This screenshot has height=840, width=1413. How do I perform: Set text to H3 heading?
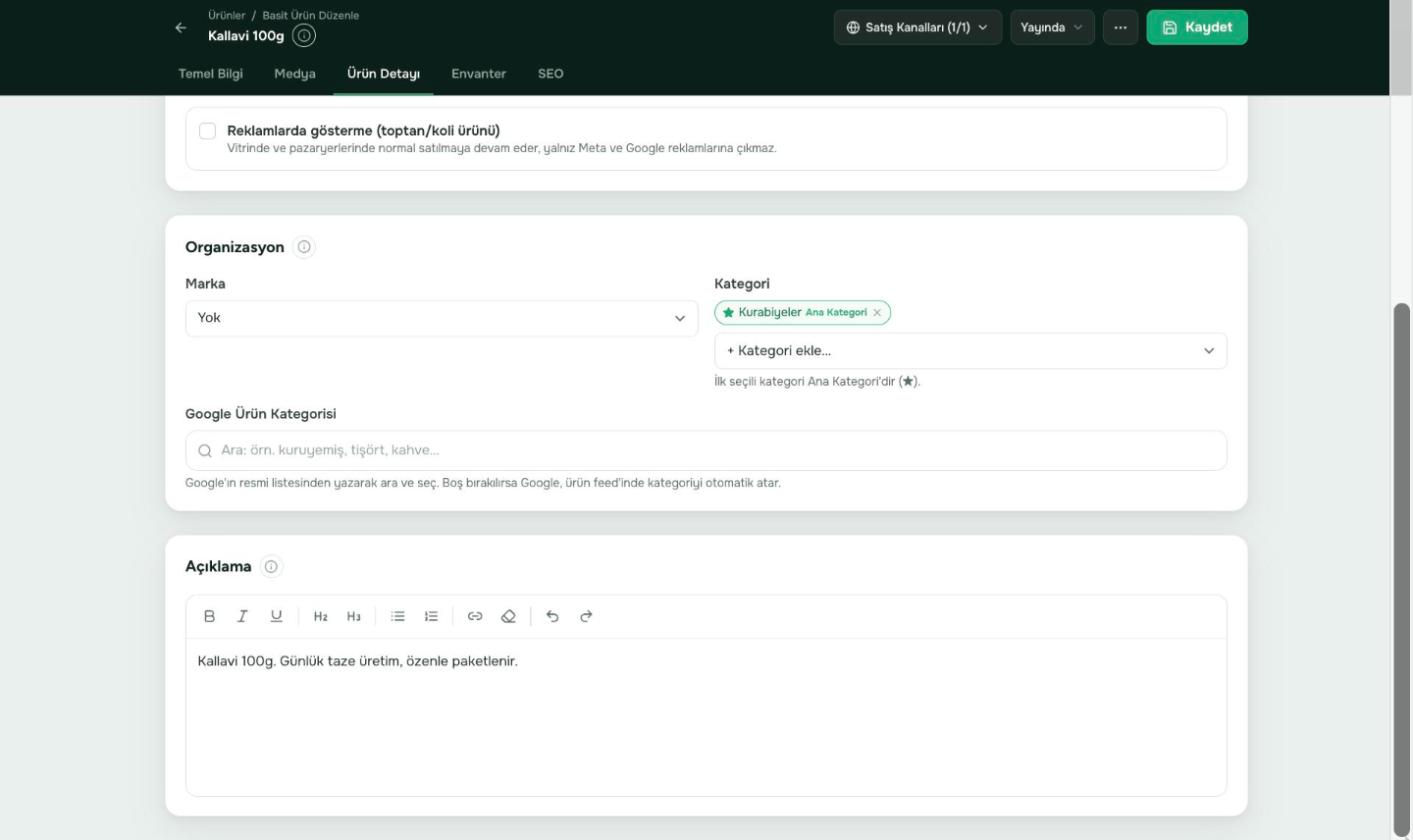click(353, 617)
